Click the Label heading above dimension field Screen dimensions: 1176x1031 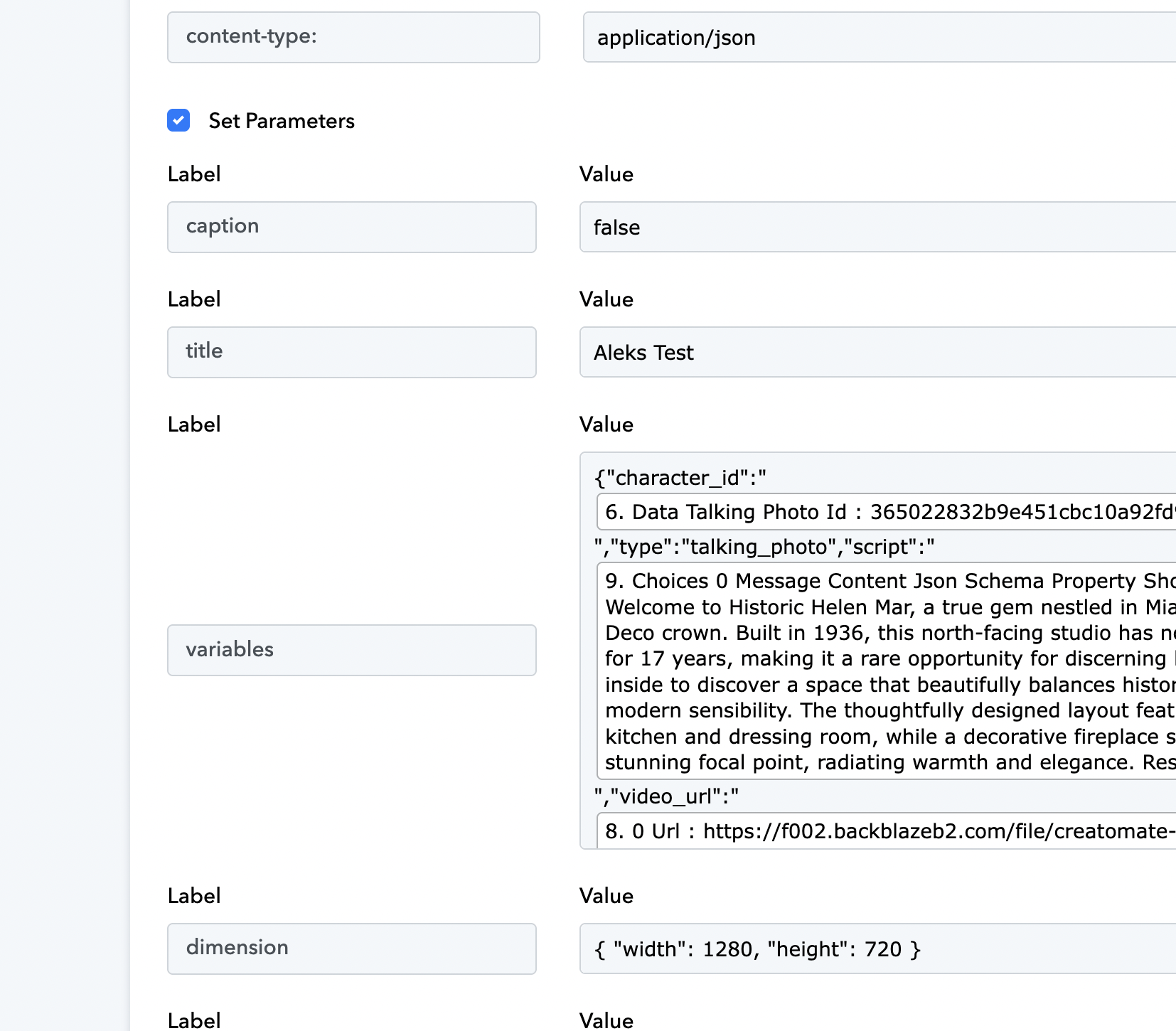click(194, 896)
